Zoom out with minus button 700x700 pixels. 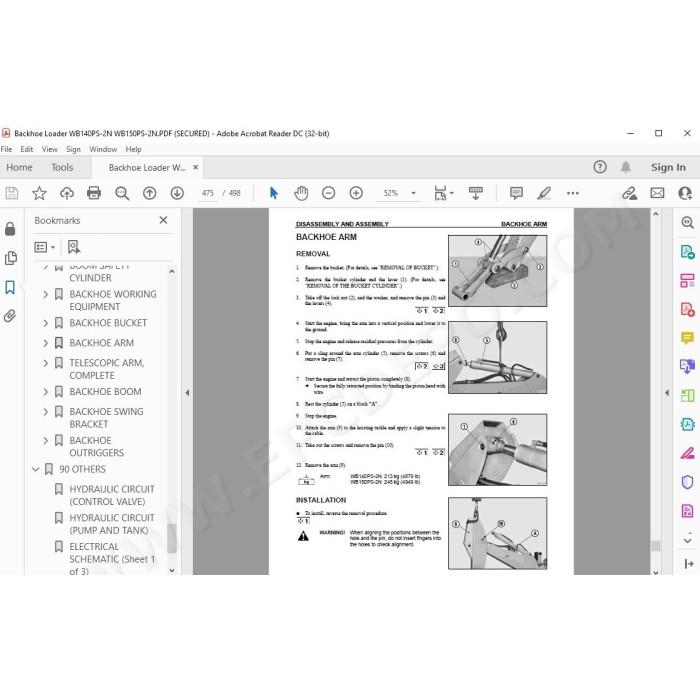(329, 193)
